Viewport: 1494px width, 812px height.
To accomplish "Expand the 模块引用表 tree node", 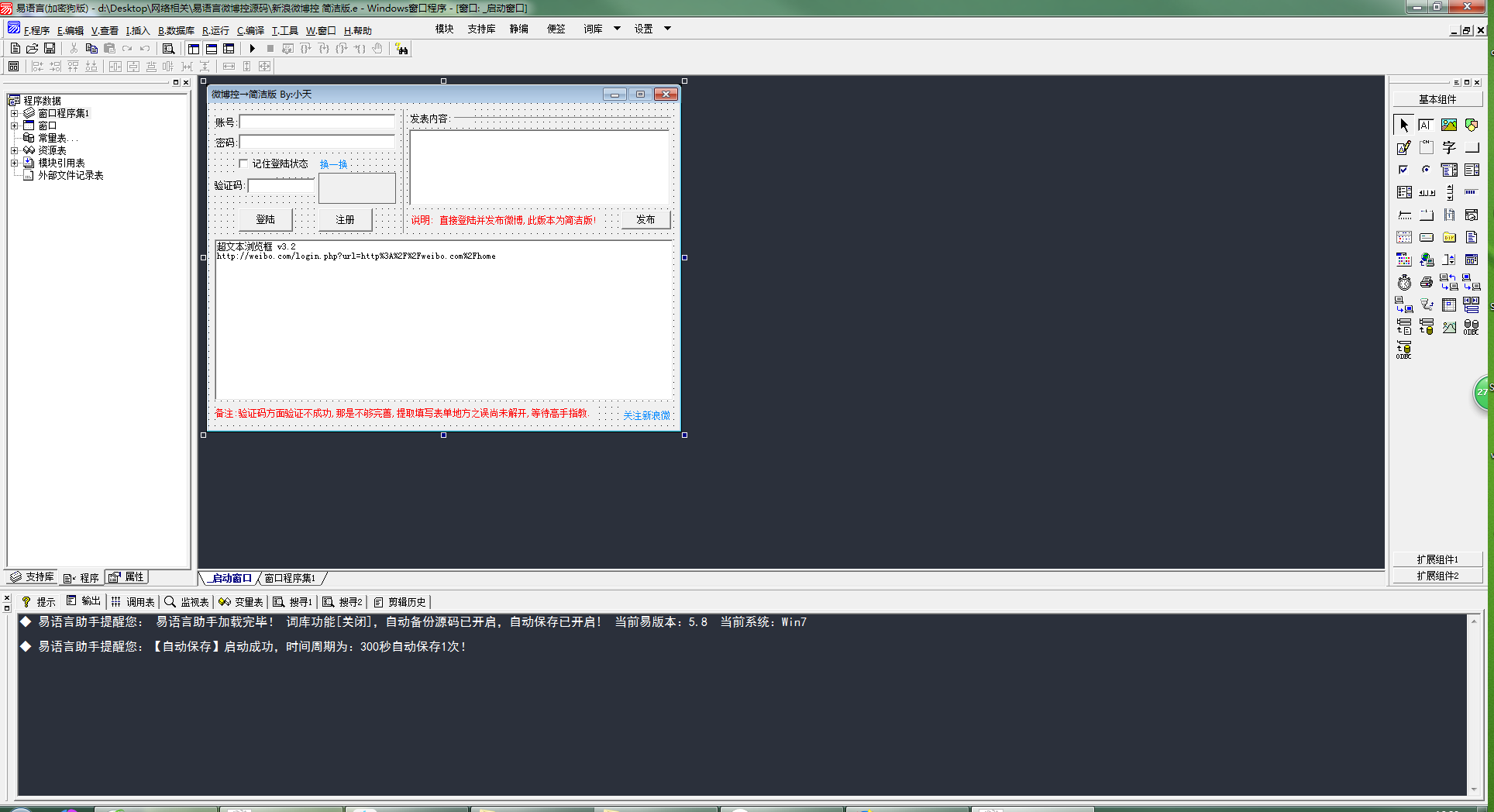I will (x=14, y=163).
